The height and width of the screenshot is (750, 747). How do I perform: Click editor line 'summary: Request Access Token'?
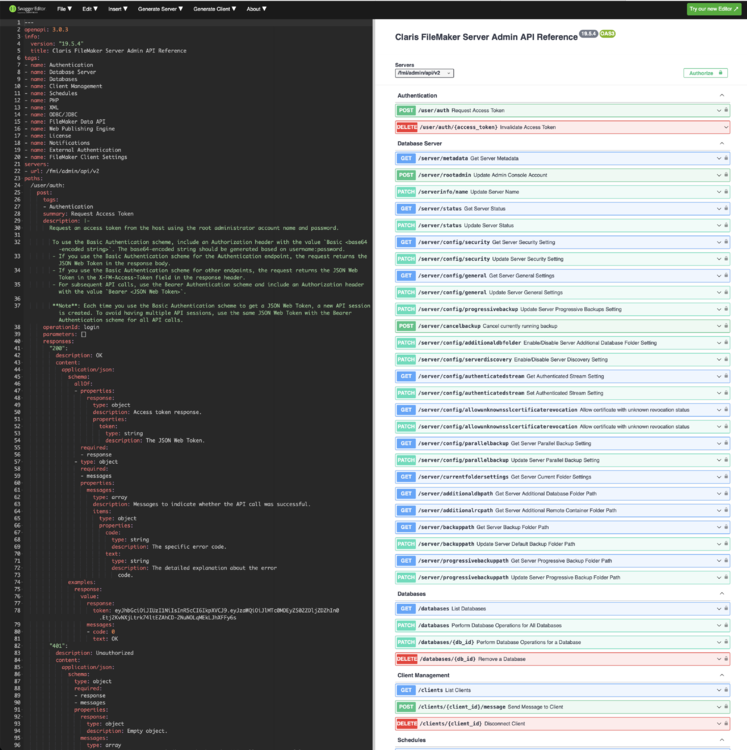click(x=88, y=214)
